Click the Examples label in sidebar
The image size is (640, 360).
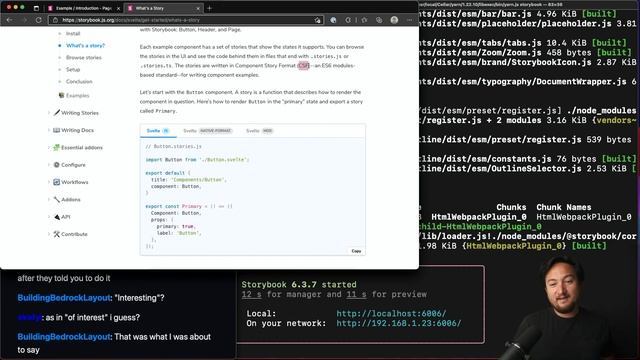click(x=78, y=96)
